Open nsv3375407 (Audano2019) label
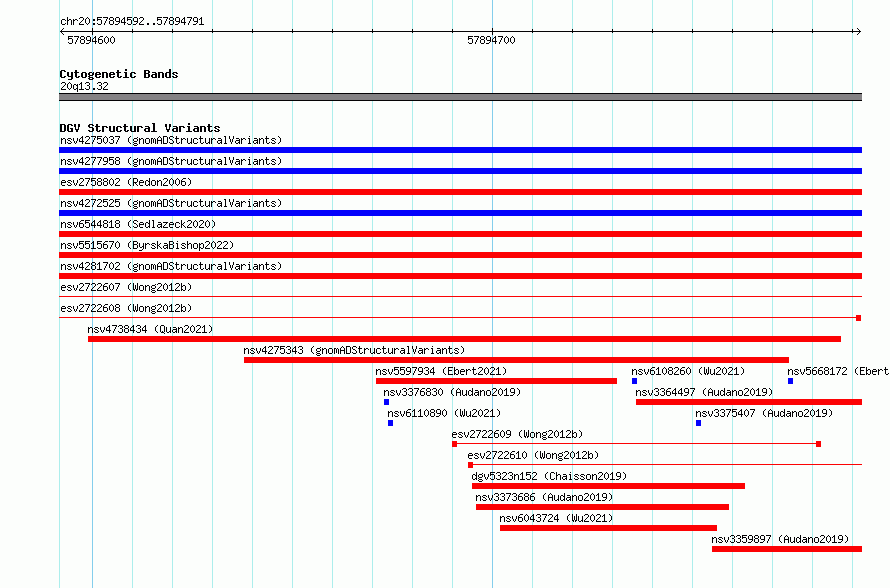This screenshot has height=588, width=890. (764, 413)
